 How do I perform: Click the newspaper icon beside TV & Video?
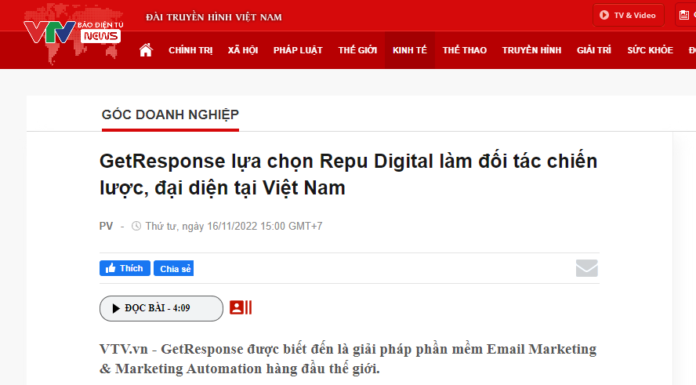684,15
